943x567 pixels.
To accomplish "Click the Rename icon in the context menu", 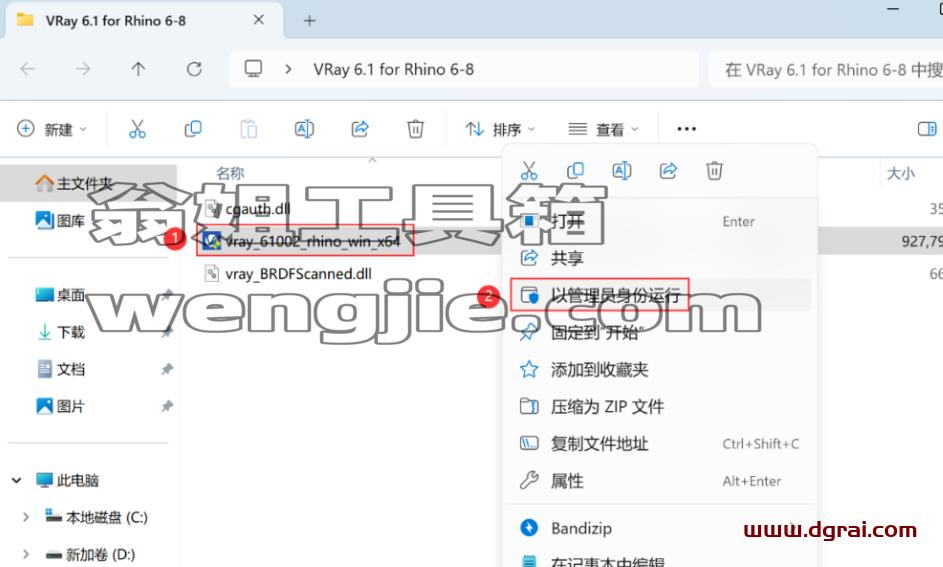I will 621,171.
